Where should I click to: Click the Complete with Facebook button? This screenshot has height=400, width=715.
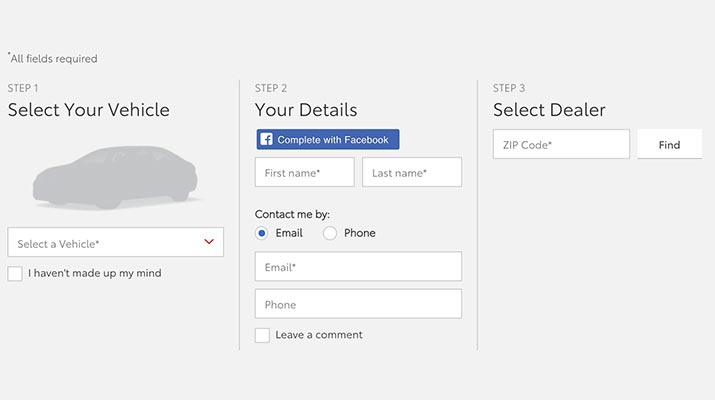click(328, 140)
